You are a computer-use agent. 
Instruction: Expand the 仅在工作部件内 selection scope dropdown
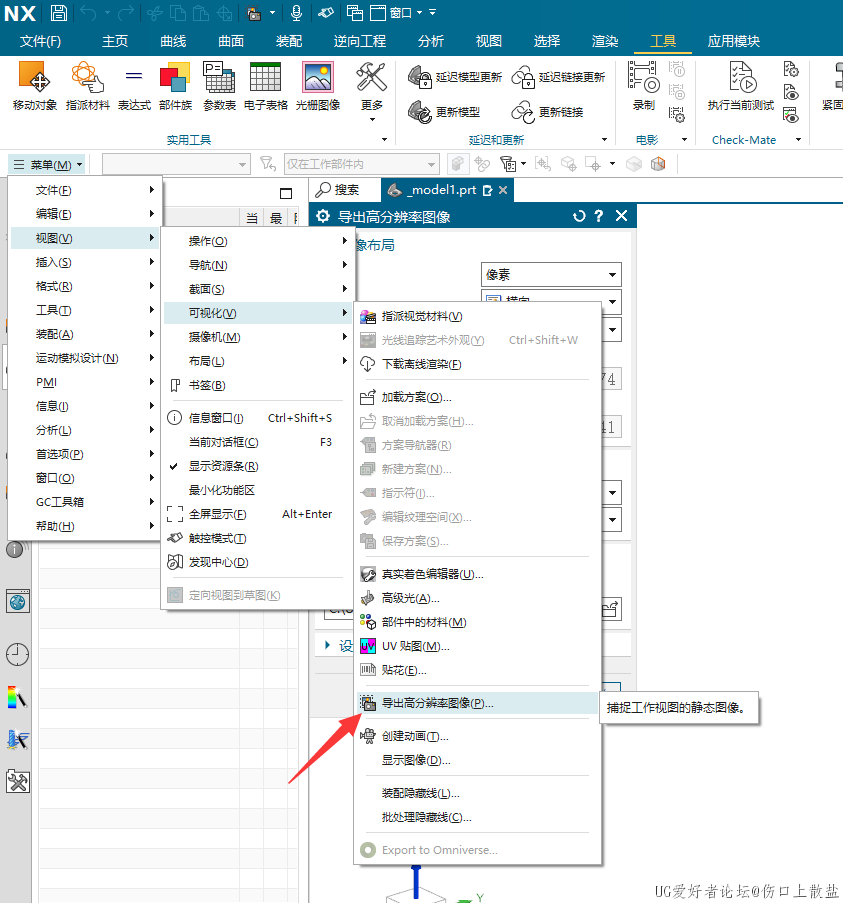361,164
